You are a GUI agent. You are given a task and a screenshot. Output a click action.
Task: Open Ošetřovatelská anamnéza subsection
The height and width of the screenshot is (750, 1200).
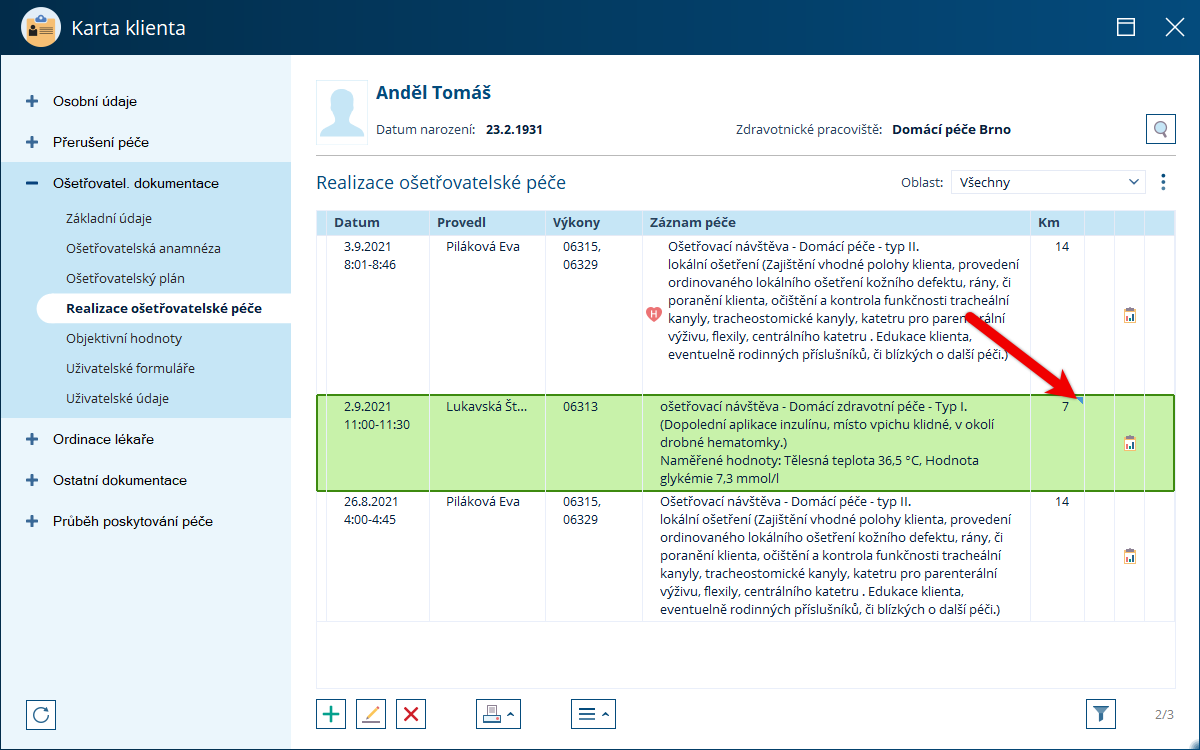point(143,248)
